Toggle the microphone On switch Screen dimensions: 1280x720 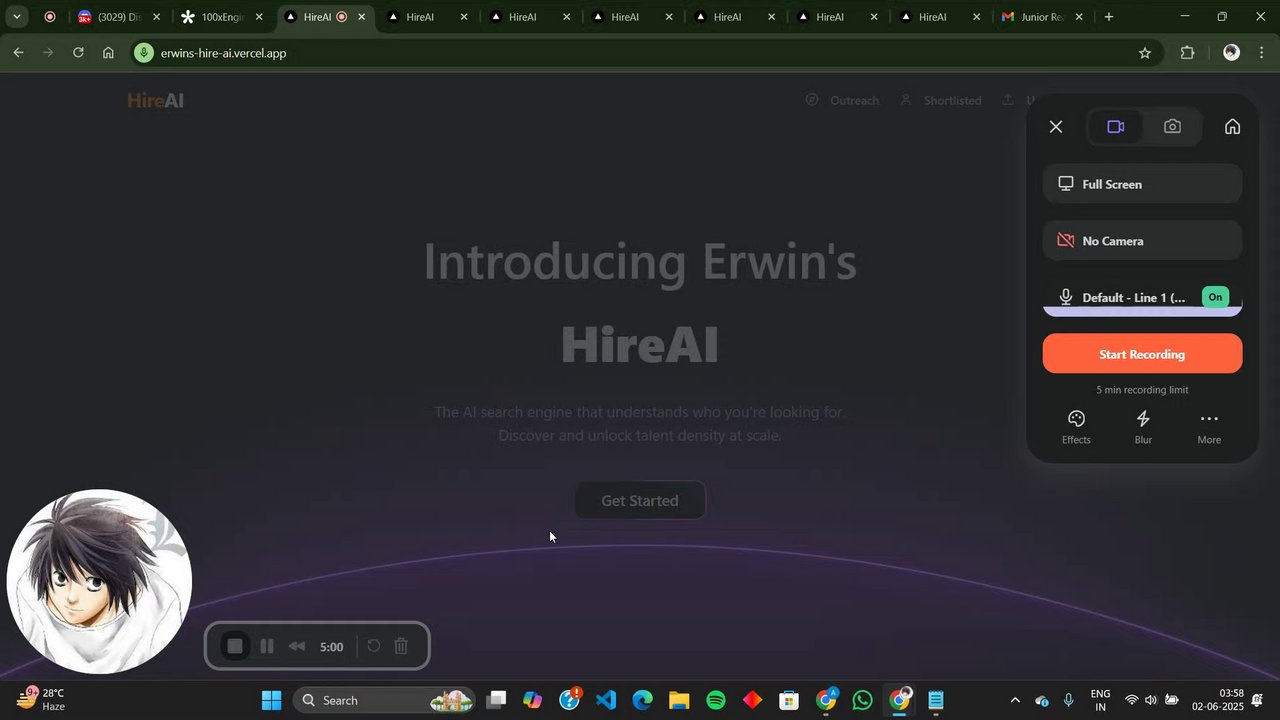(1215, 297)
